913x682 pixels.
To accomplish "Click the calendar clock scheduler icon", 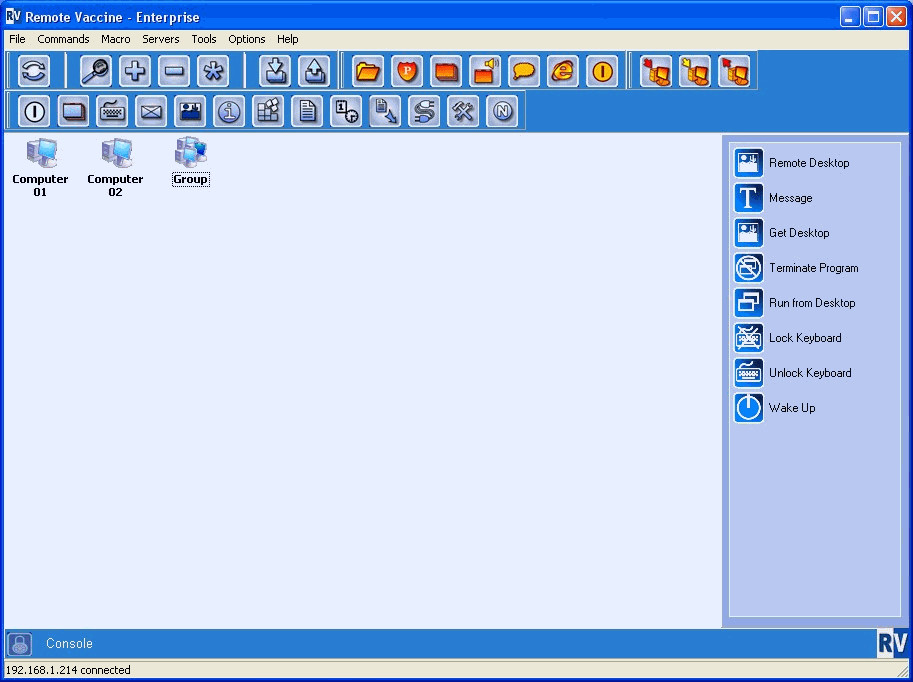I will coord(346,111).
